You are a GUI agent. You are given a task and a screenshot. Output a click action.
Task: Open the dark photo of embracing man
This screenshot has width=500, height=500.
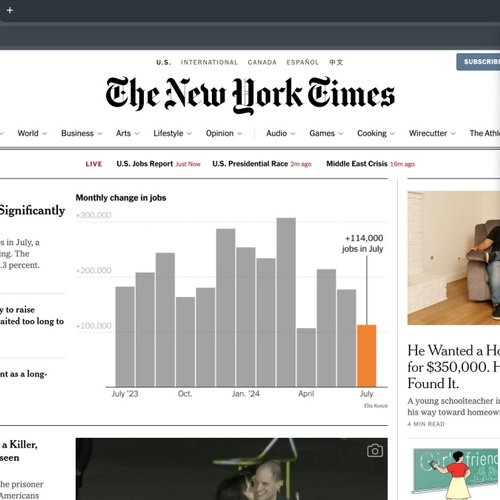click(231, 469)
